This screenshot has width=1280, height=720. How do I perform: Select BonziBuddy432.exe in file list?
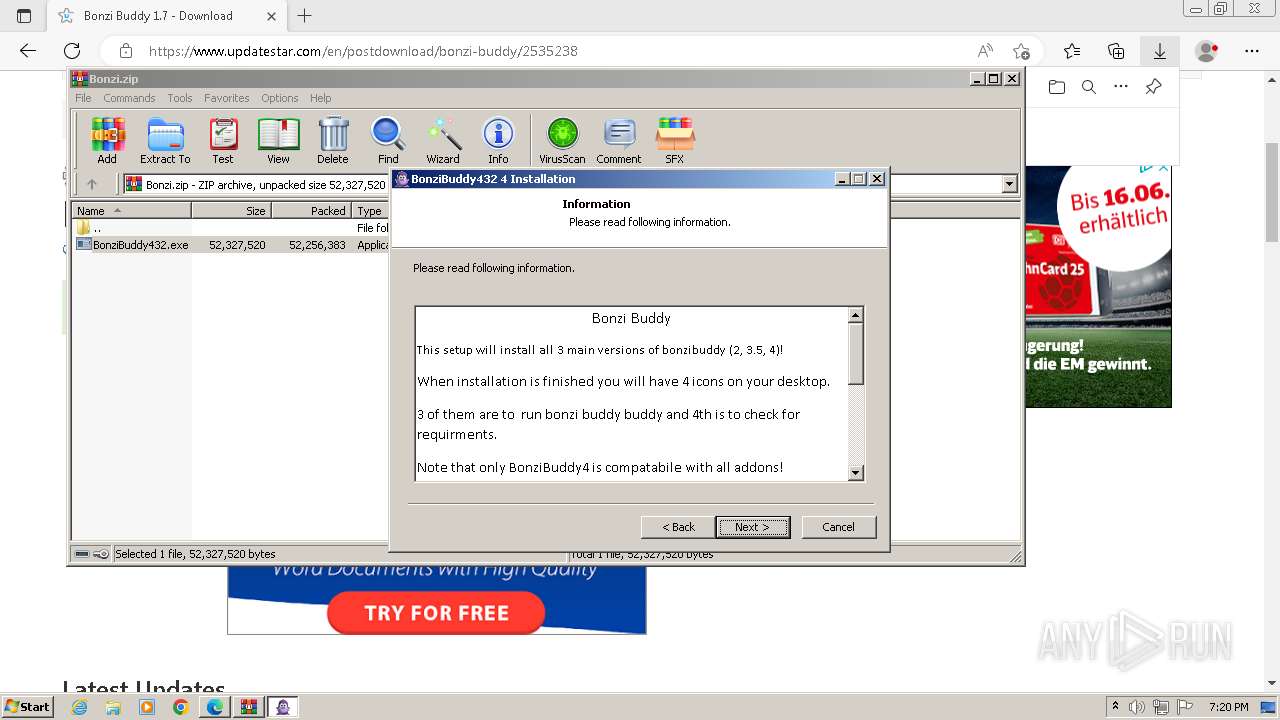[140, 245]
